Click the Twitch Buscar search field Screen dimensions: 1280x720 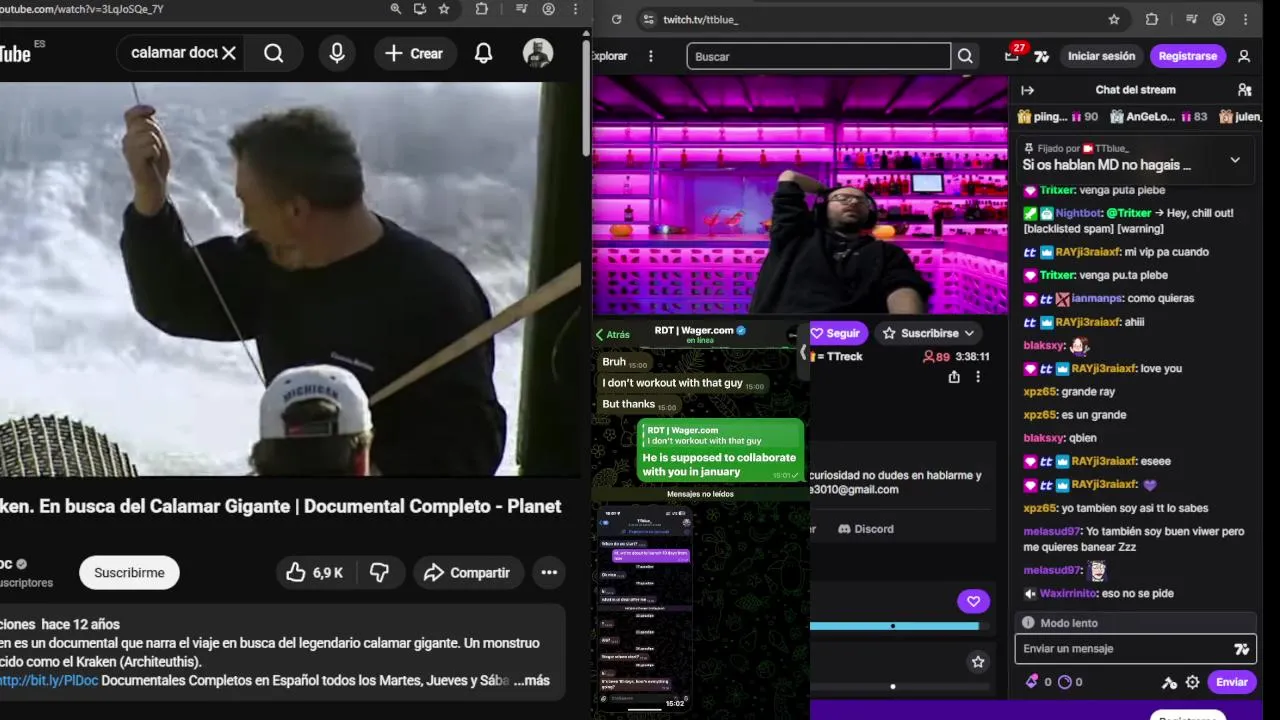click(818, 56)
